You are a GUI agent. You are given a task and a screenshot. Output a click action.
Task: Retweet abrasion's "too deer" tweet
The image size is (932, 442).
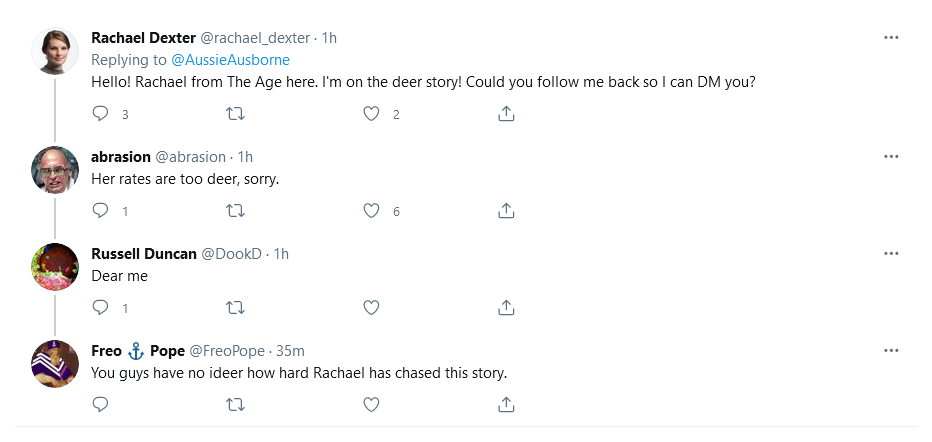point(236,211)
